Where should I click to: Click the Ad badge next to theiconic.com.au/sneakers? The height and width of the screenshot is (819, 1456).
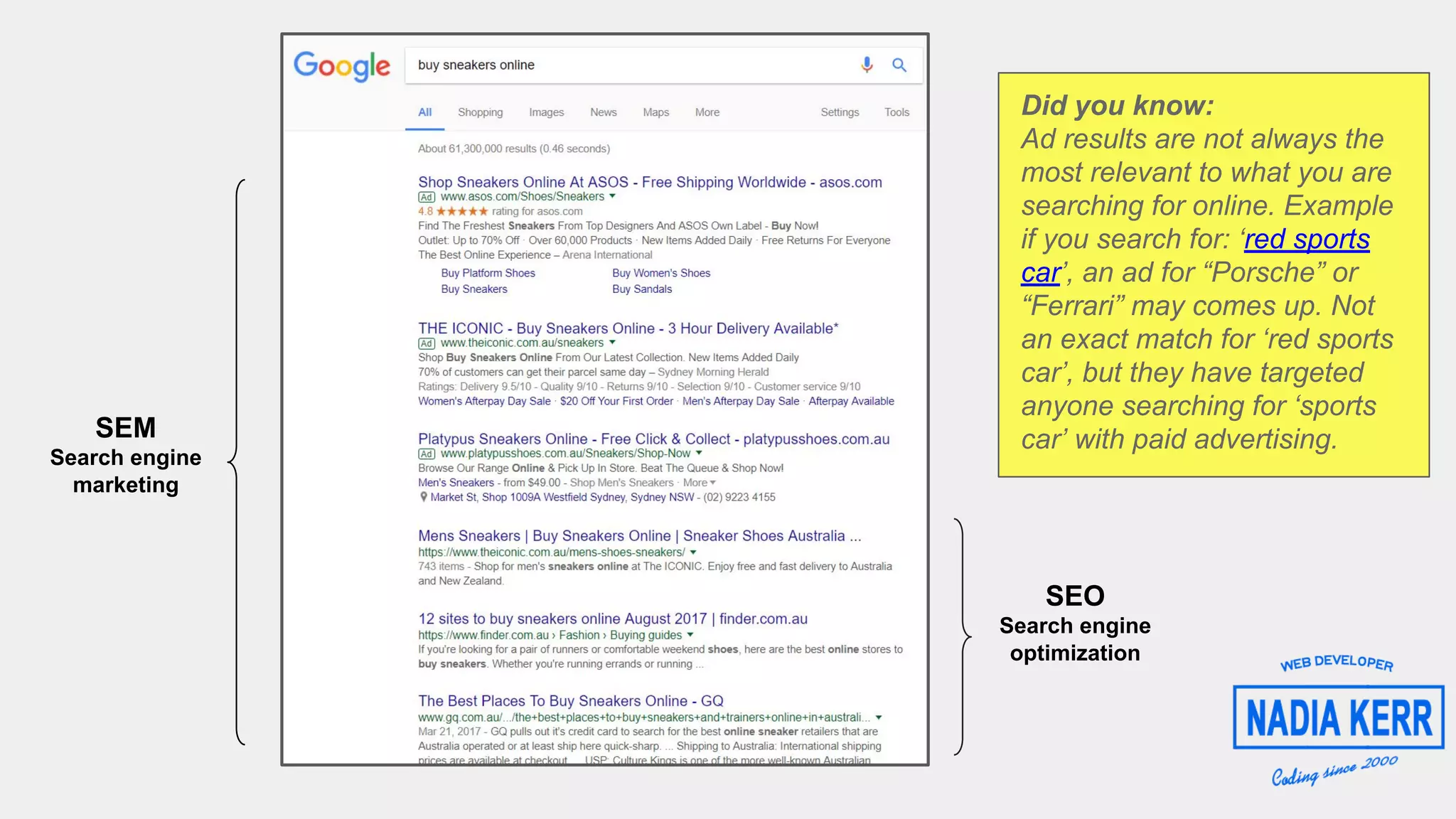tap(427, 343)
